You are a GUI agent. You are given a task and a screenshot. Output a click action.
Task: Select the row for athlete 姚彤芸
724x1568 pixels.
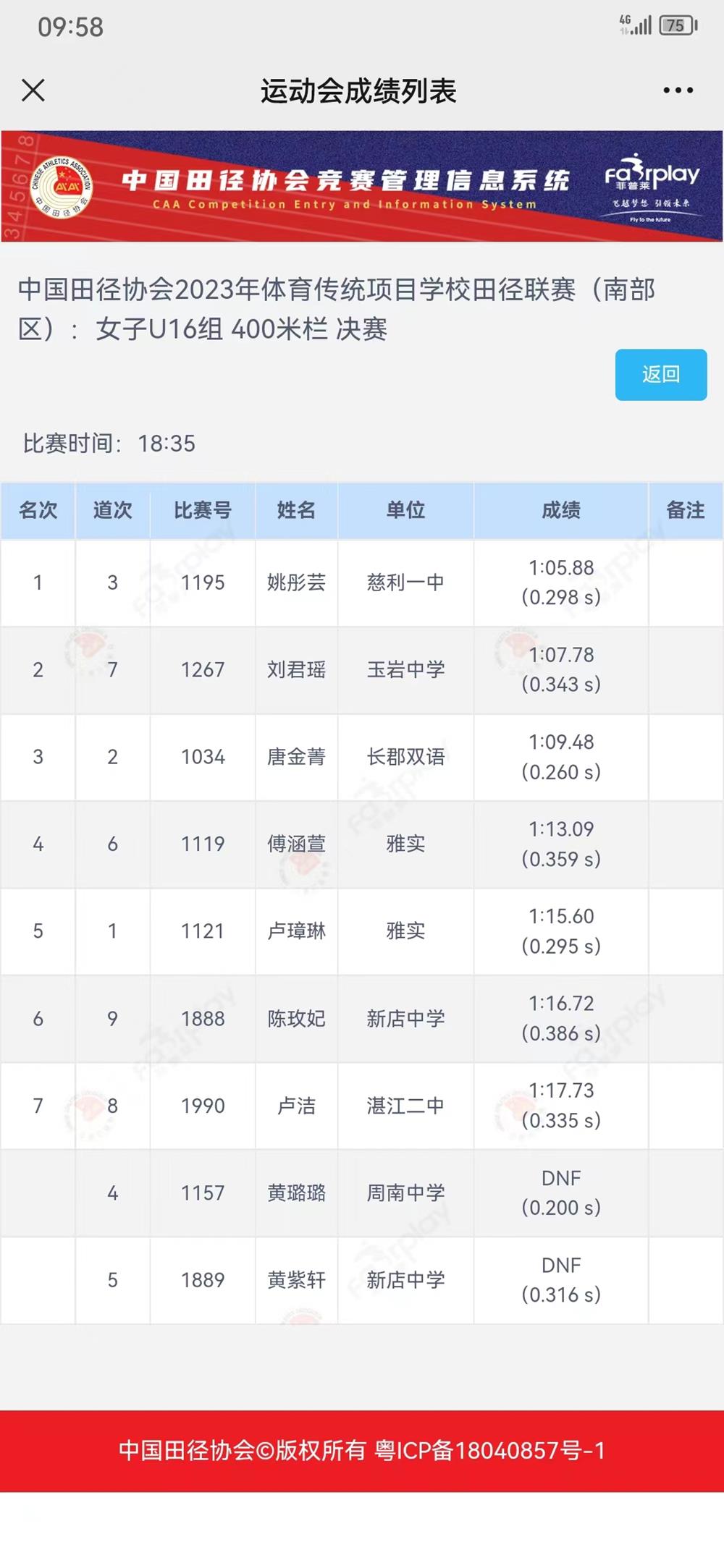click(x=296, y=582)
